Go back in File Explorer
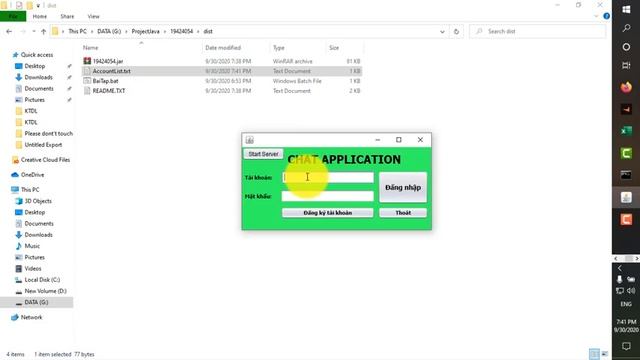640x360 pixels. [9, 31]
